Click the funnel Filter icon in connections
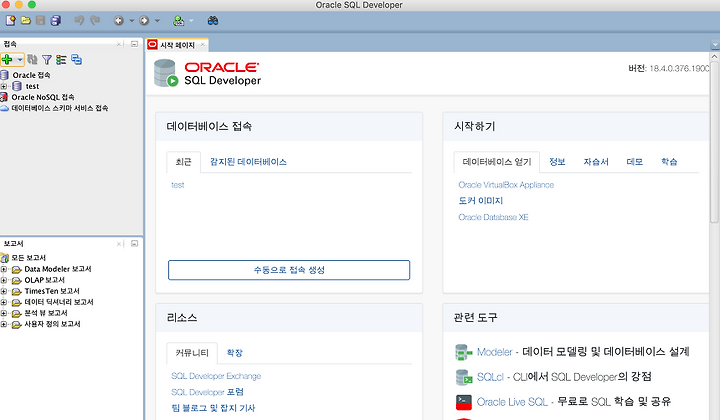720x420 pixels. [47, 60]
